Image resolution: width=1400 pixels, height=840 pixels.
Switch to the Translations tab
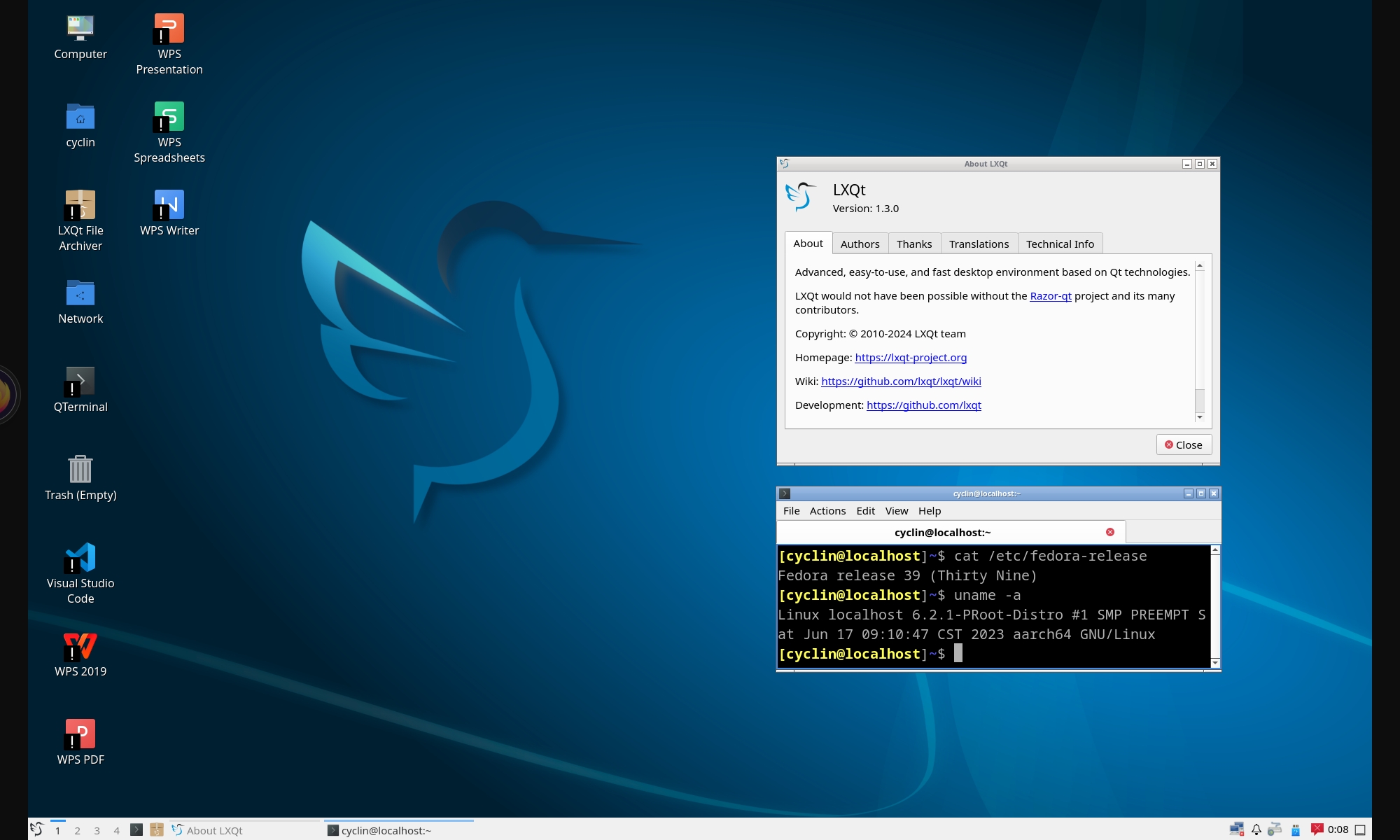coord(979,244)
